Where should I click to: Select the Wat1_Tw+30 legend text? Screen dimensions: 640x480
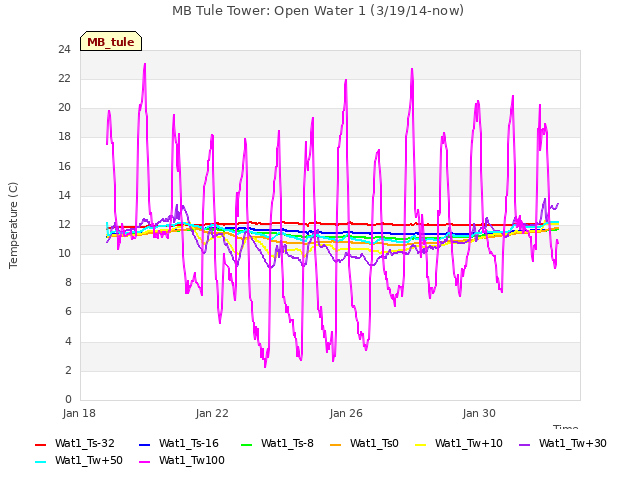tap(573, 443)
